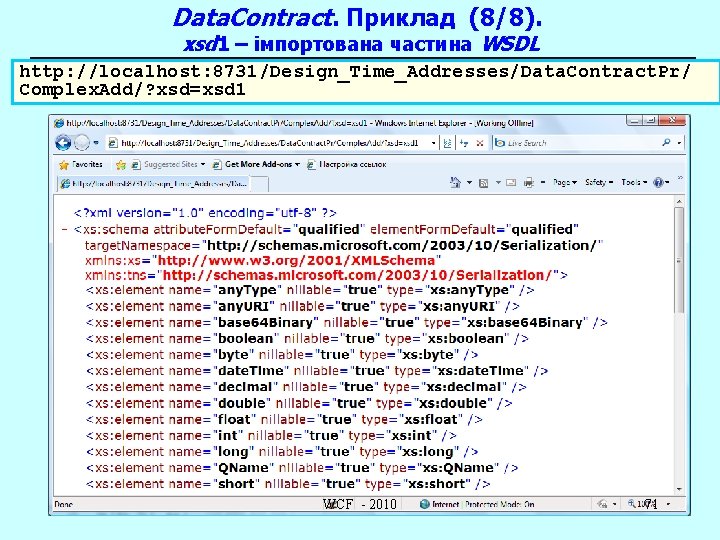Open the Favorites star button
Viewport: 720px width, 540px height.
coord(80,164)
